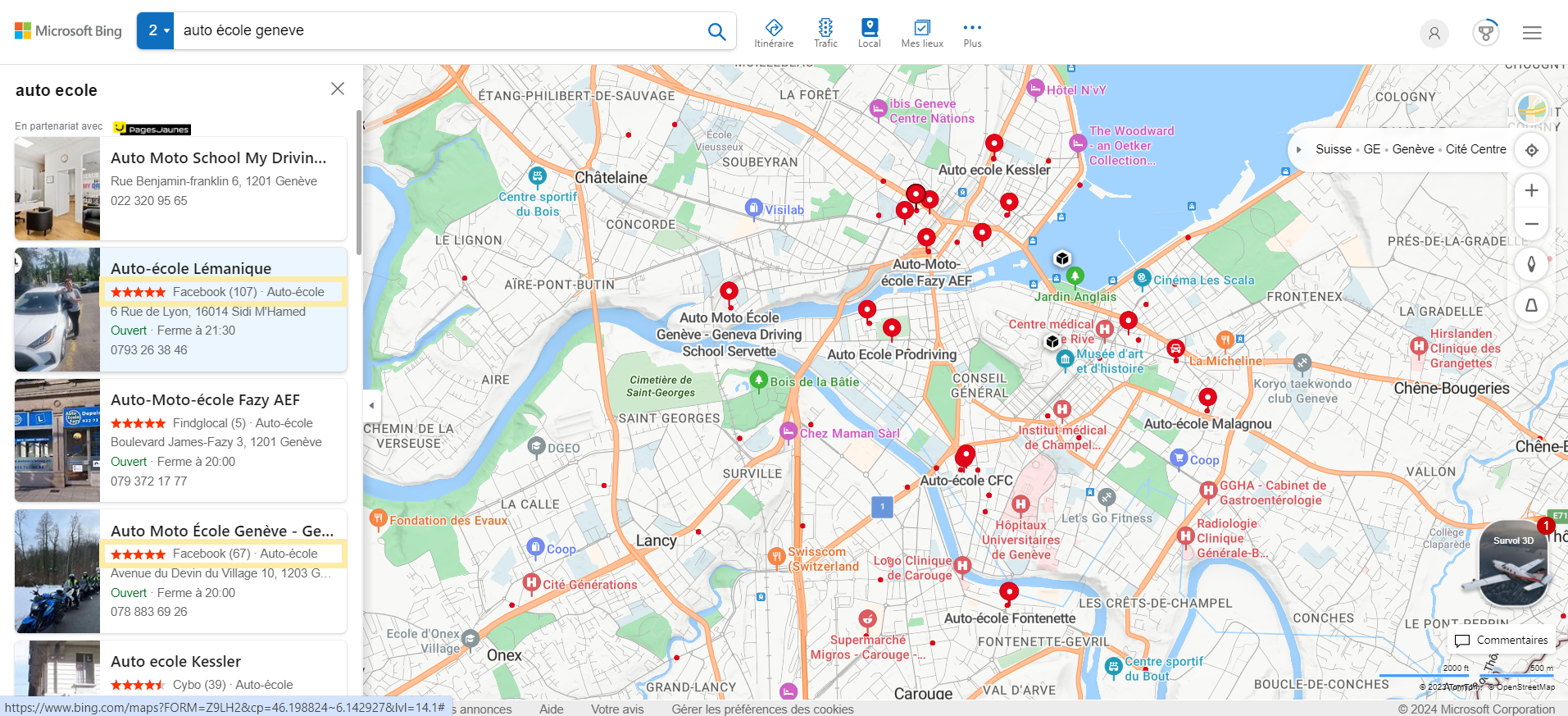Click the Auto ecole Kessler map pin
The image size is (1568, 716).
click(994, 144)
